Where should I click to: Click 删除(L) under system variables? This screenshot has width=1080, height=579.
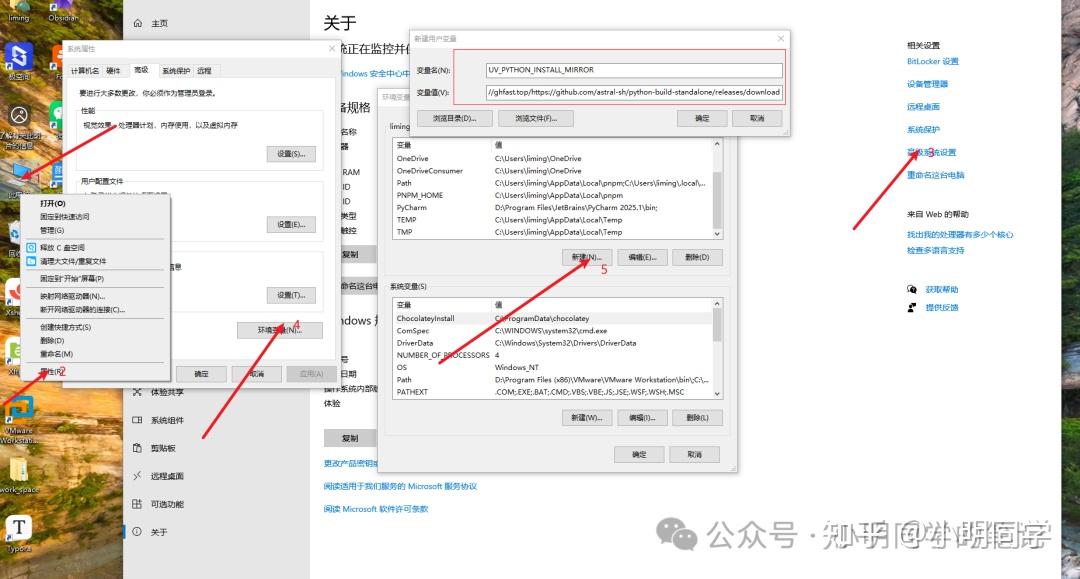pyautogui.click(x=698, y=417)
